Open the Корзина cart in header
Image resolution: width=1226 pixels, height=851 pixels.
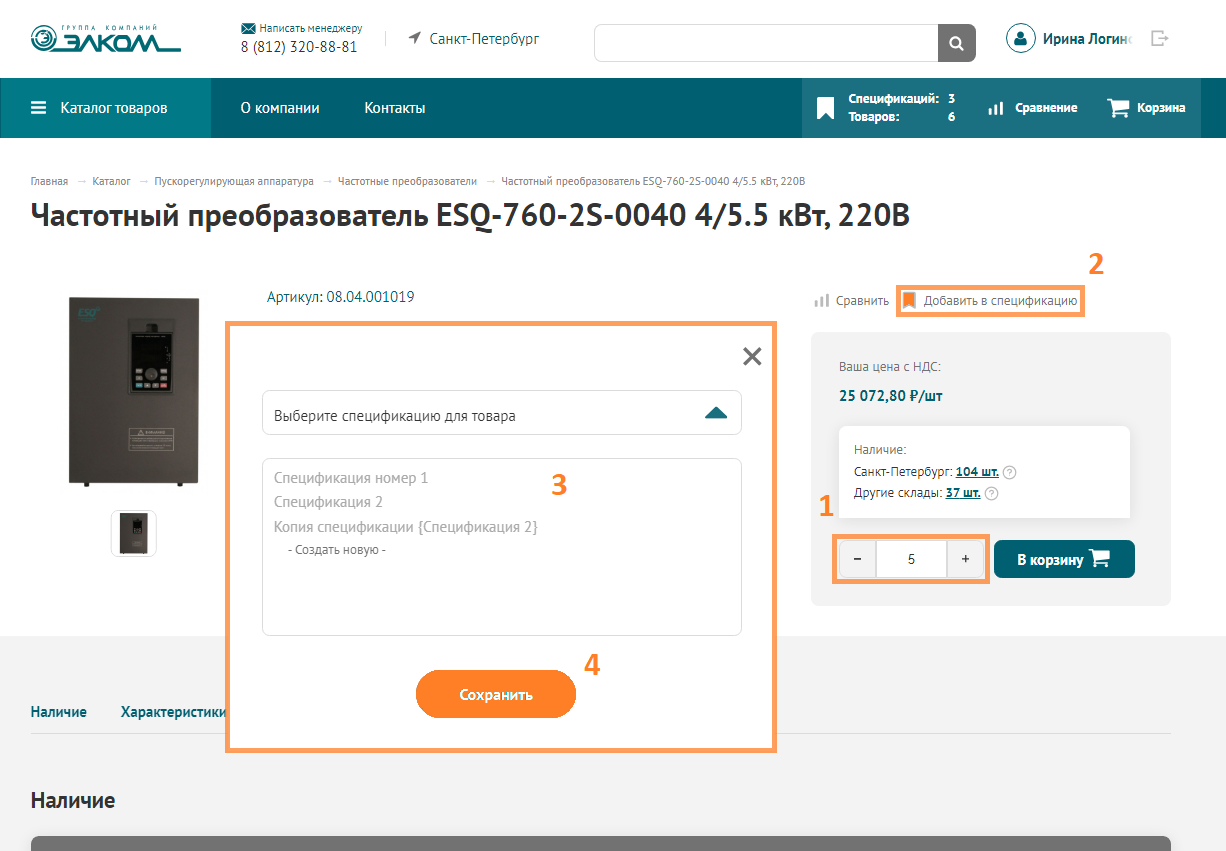pyautogui.click(x=1146, y=108)
